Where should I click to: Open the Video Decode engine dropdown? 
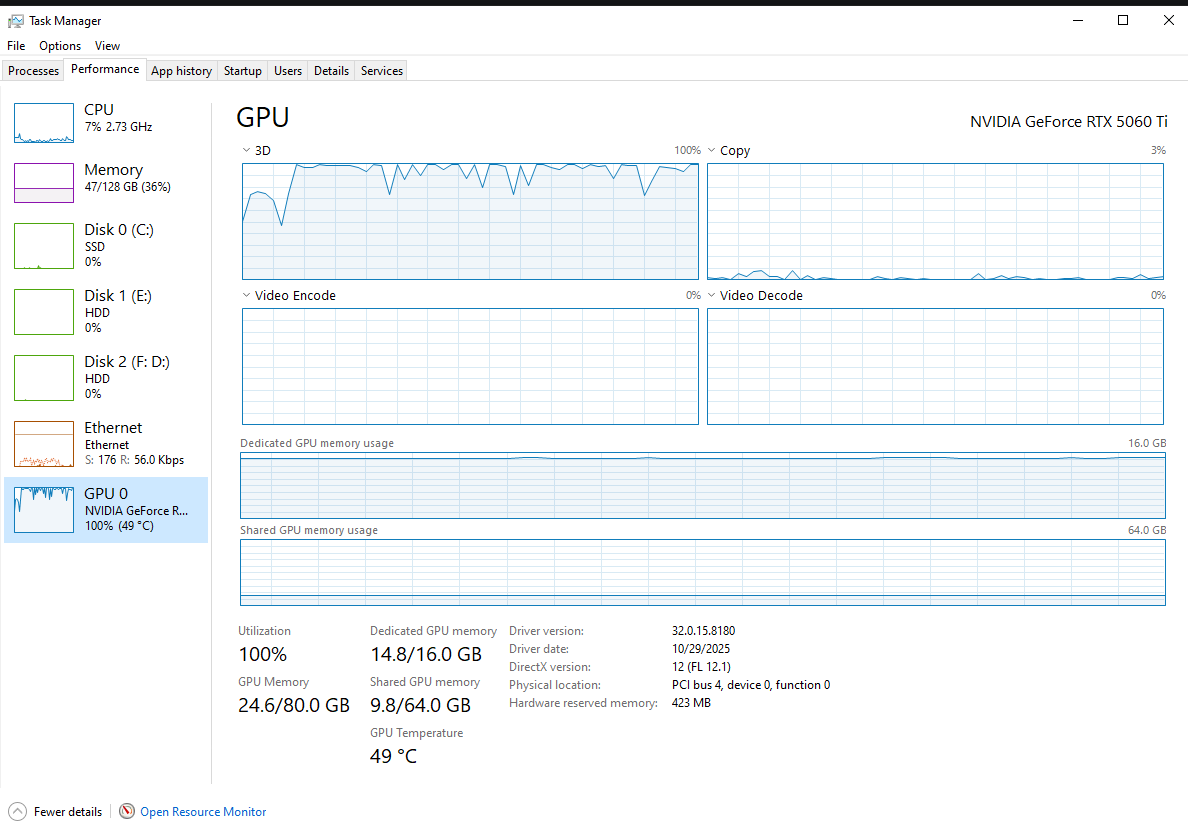[712, 296]
